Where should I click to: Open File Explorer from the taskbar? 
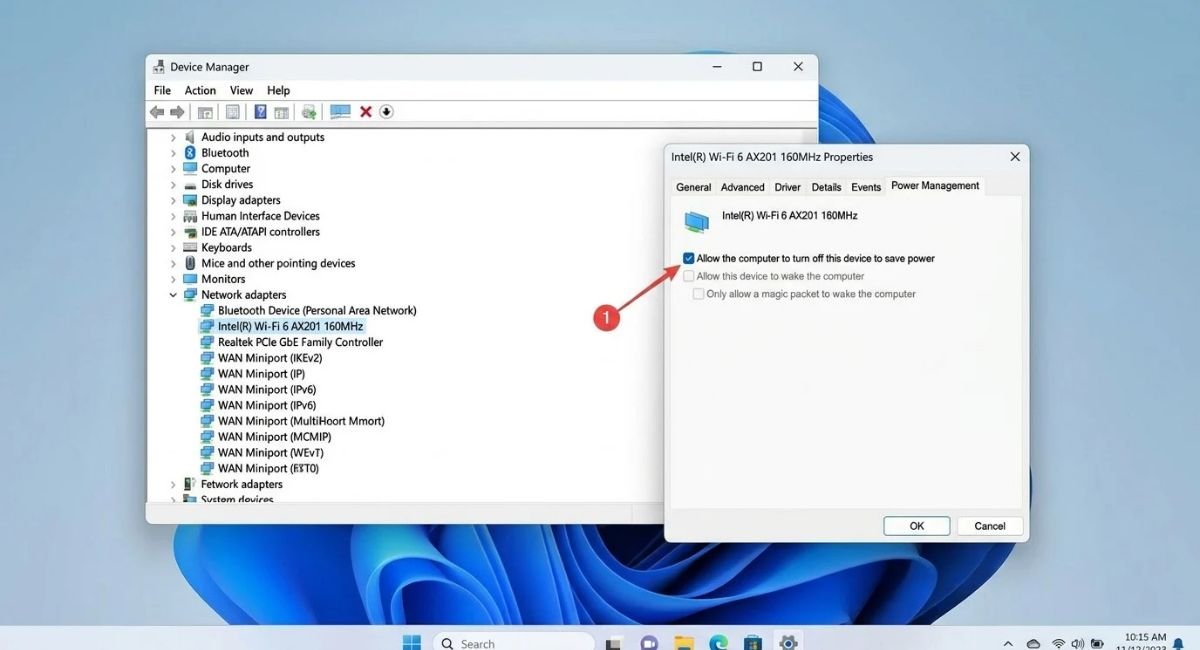(684, 643)
